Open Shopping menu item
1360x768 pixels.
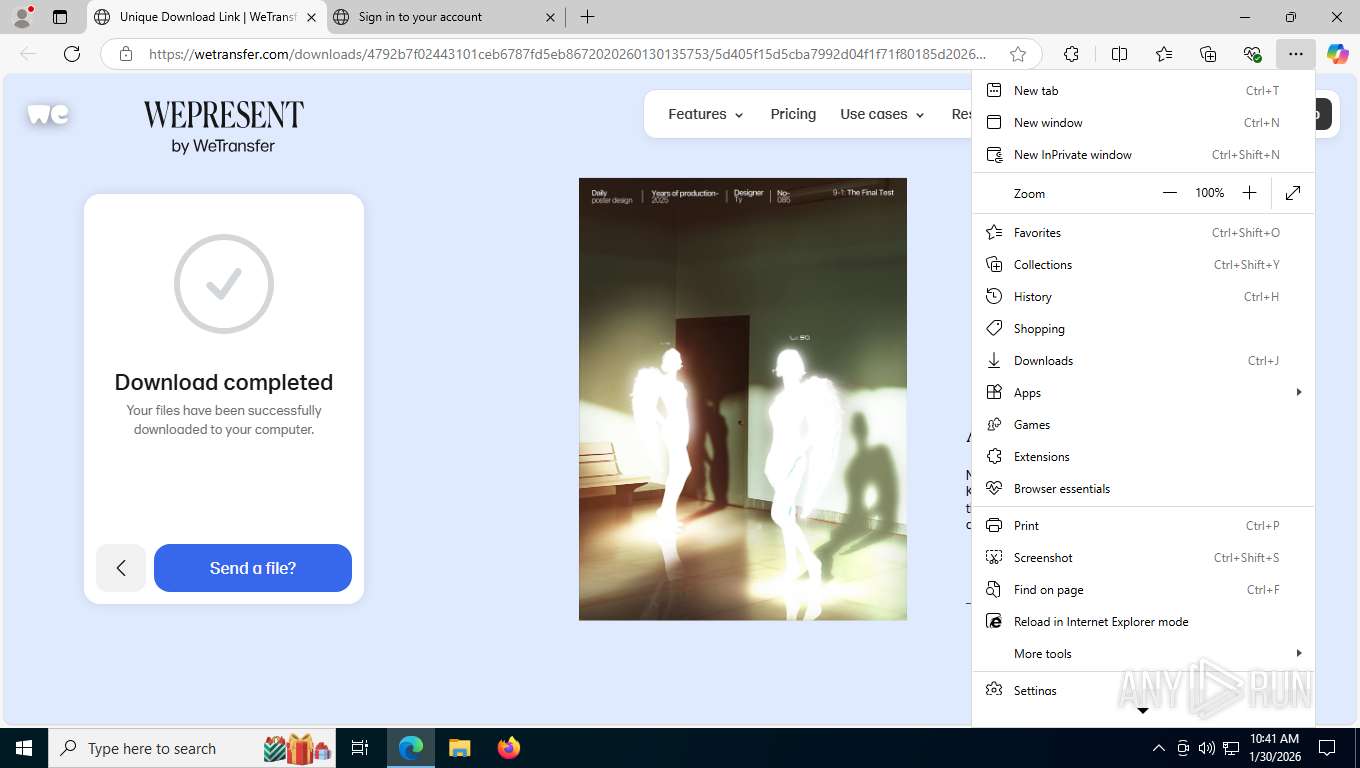[x=1143, y=329]
